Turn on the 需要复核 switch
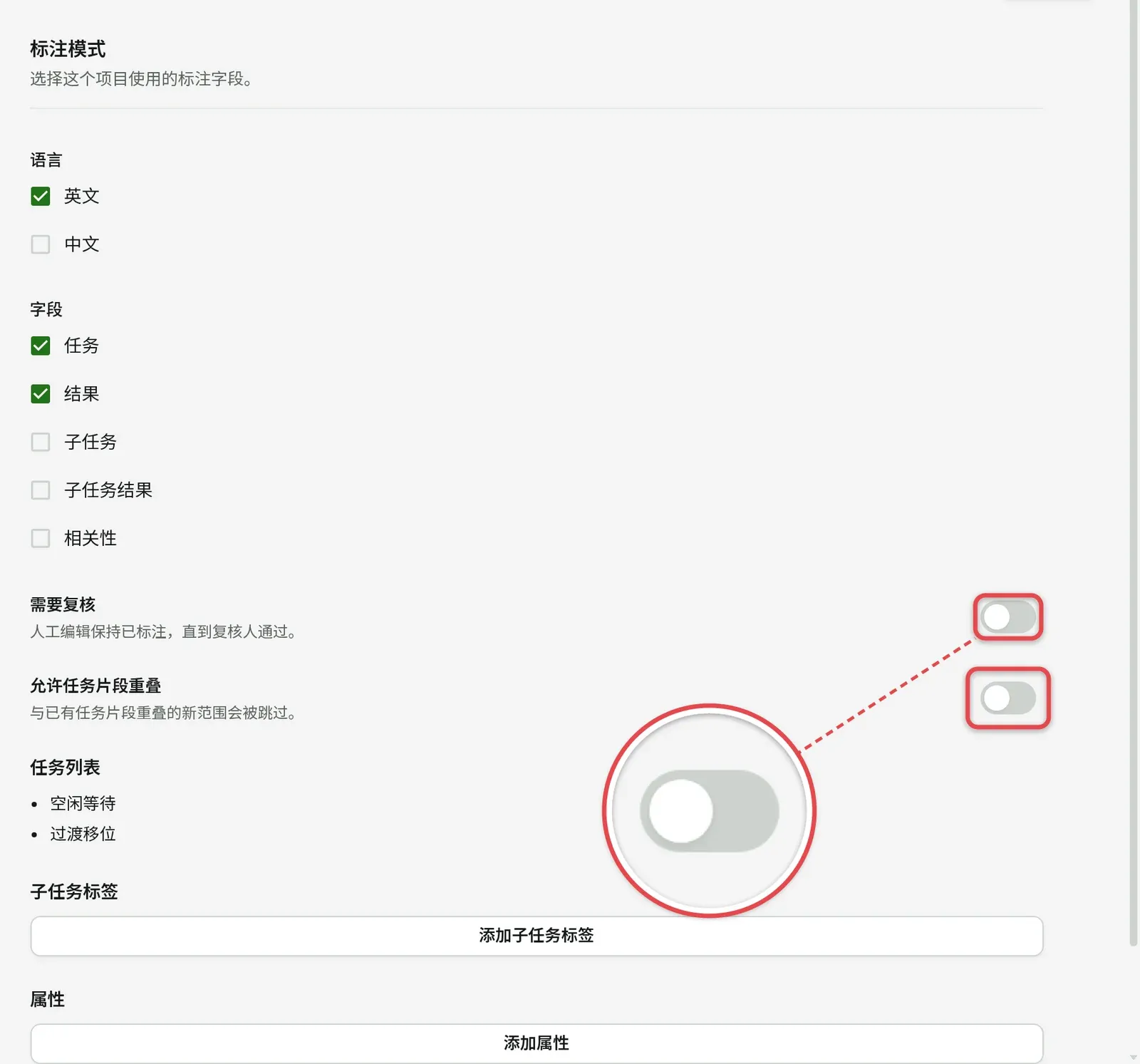This screenshot has width=1140, height=1064. pos(1007,617)
